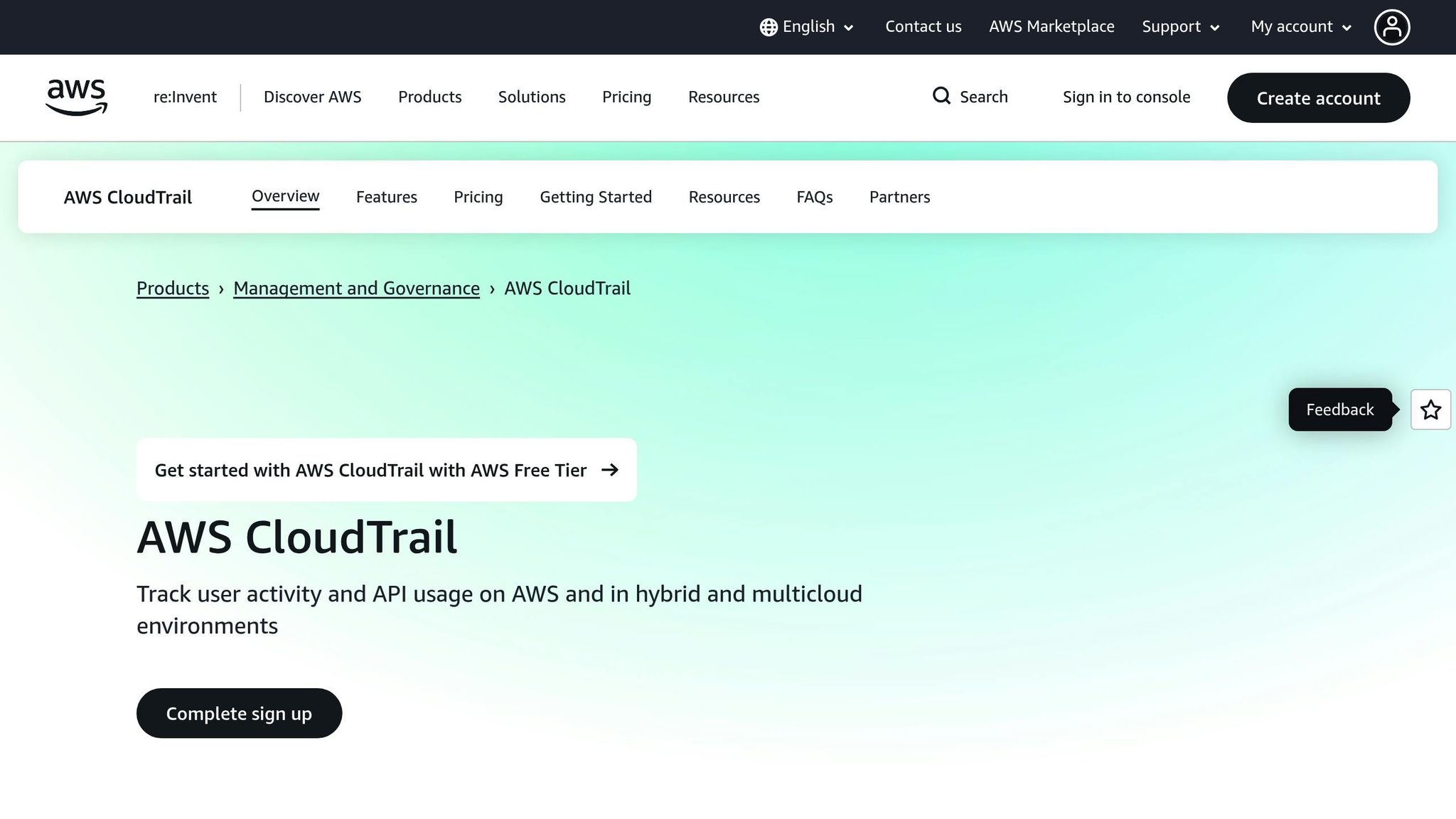Image resolution: width=1456 pixels, height=819 pixels.
Task: Open the Feedback panel
Action: pyautogui.click(x=1339, y=409)
